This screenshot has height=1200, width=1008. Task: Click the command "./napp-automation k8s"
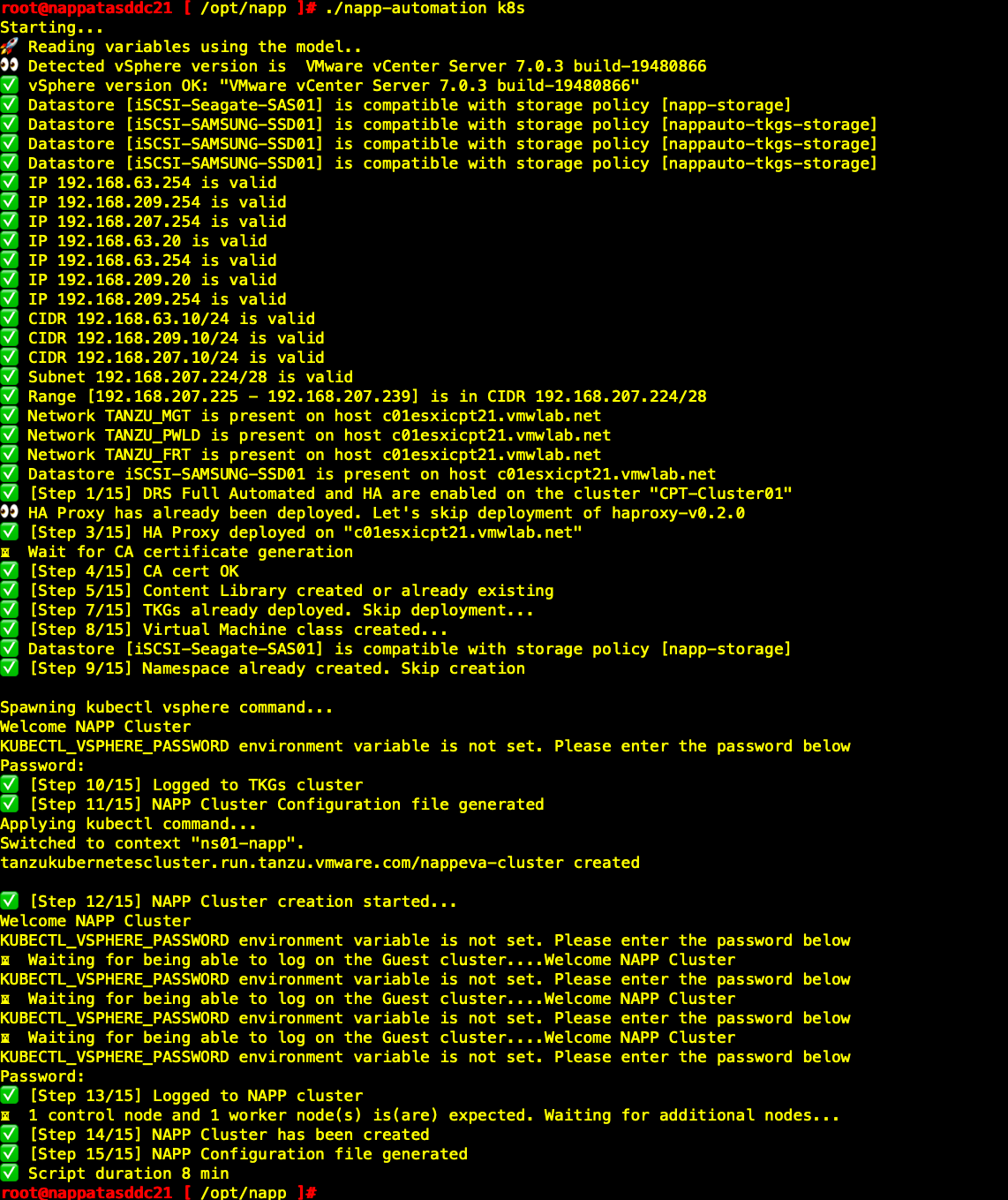(425, 8)
